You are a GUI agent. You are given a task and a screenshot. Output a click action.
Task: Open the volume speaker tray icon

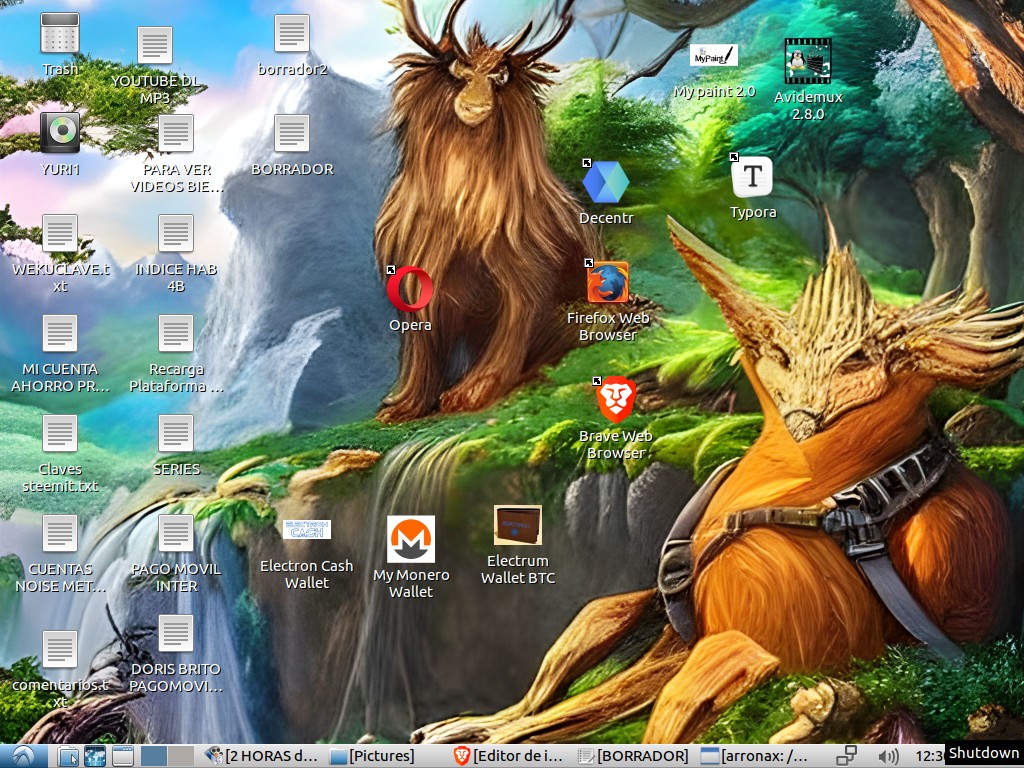[887, 756]
